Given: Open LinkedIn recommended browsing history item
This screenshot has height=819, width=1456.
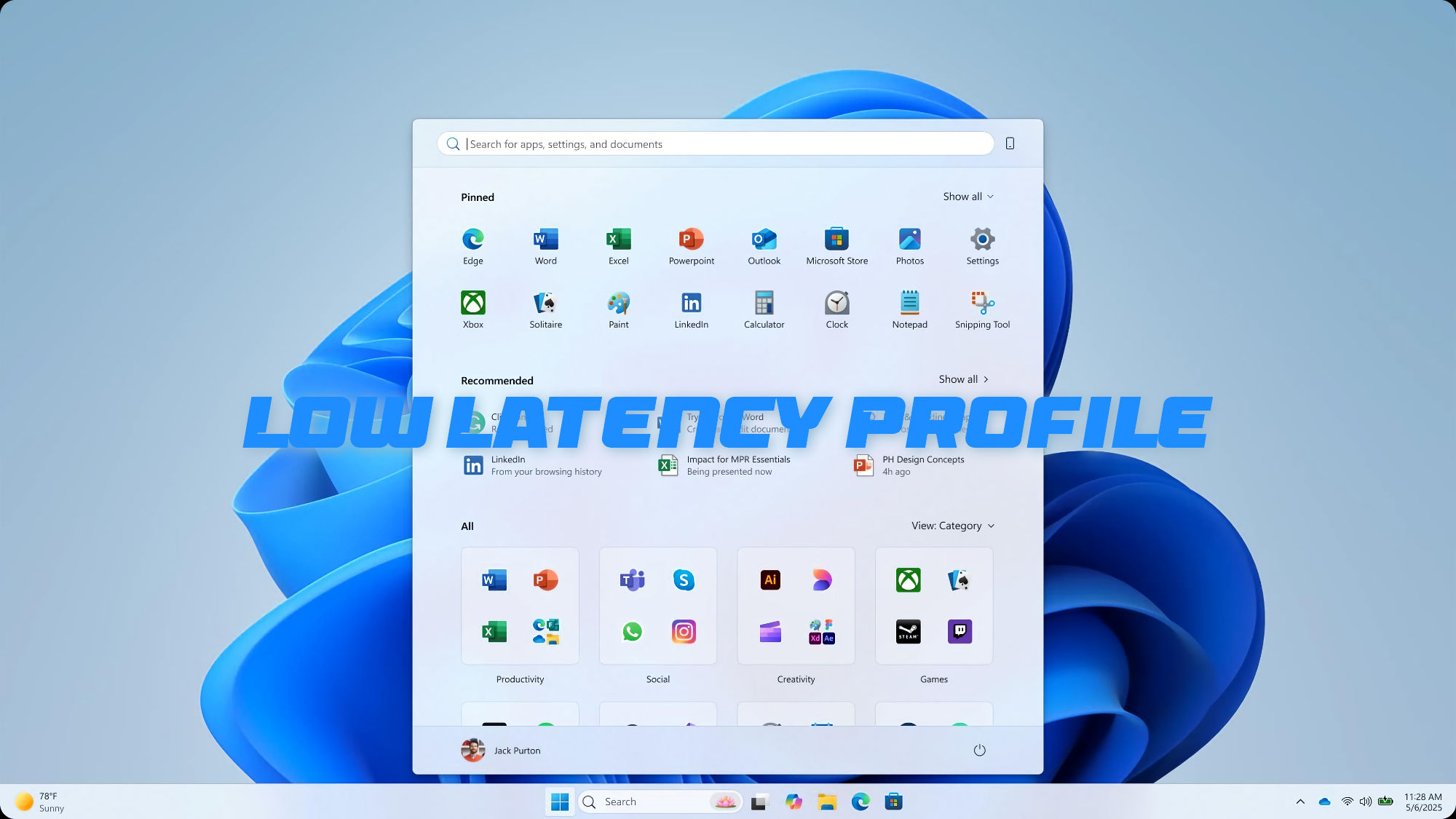Looking at the screenshot, I should tap(533, 465).
